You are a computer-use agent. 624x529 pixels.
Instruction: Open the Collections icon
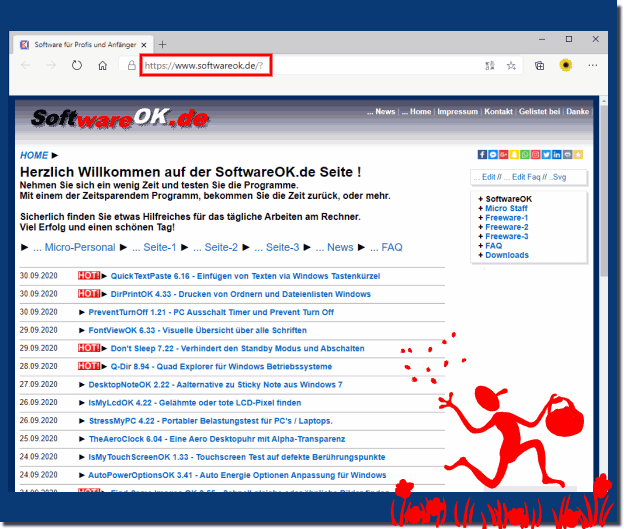point(539,66)
